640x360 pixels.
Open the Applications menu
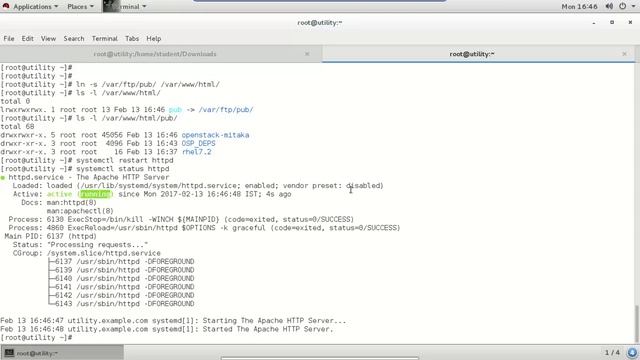(36, 7)
